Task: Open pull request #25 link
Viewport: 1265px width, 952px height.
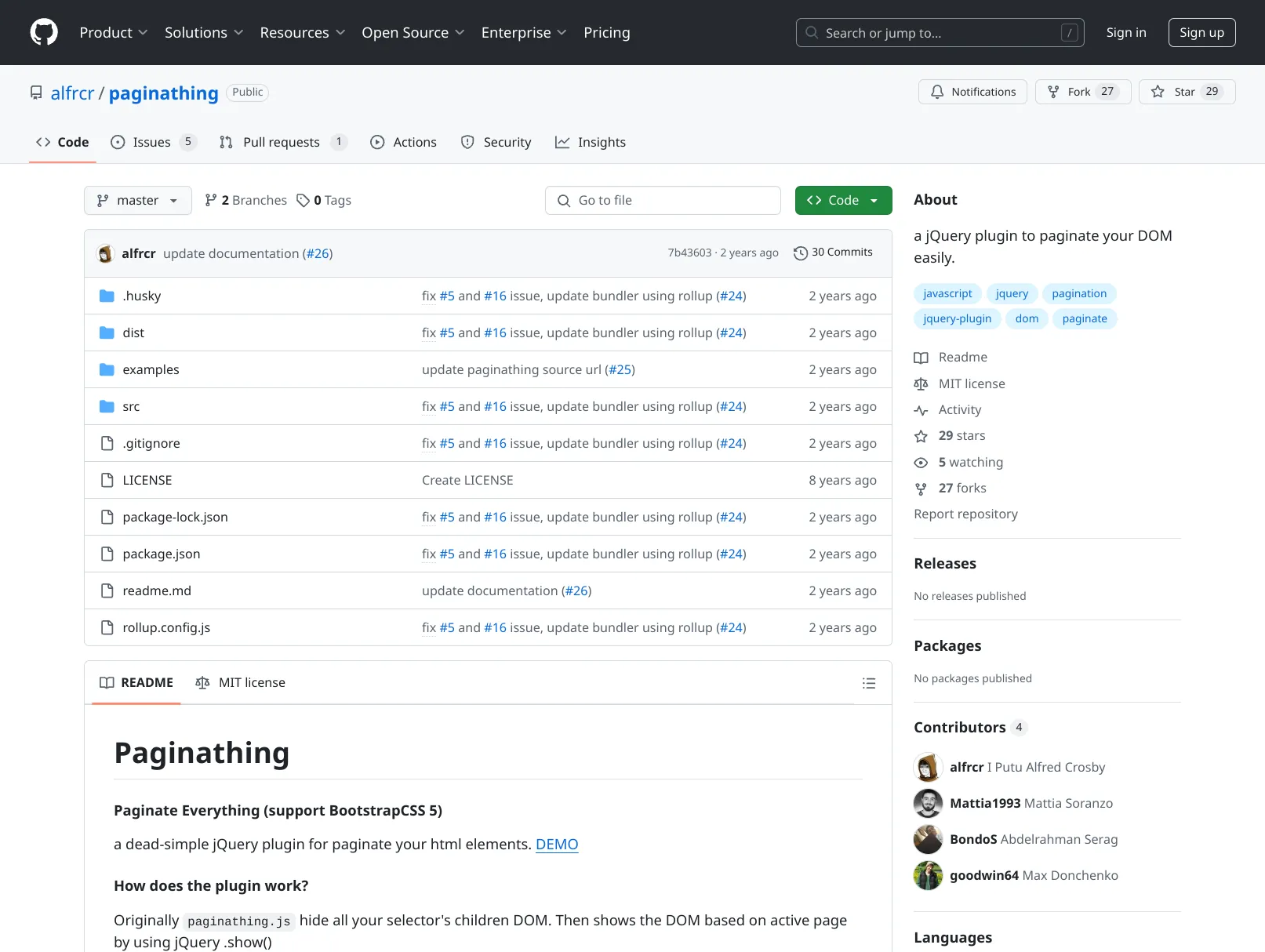Action: pos(620,369)
